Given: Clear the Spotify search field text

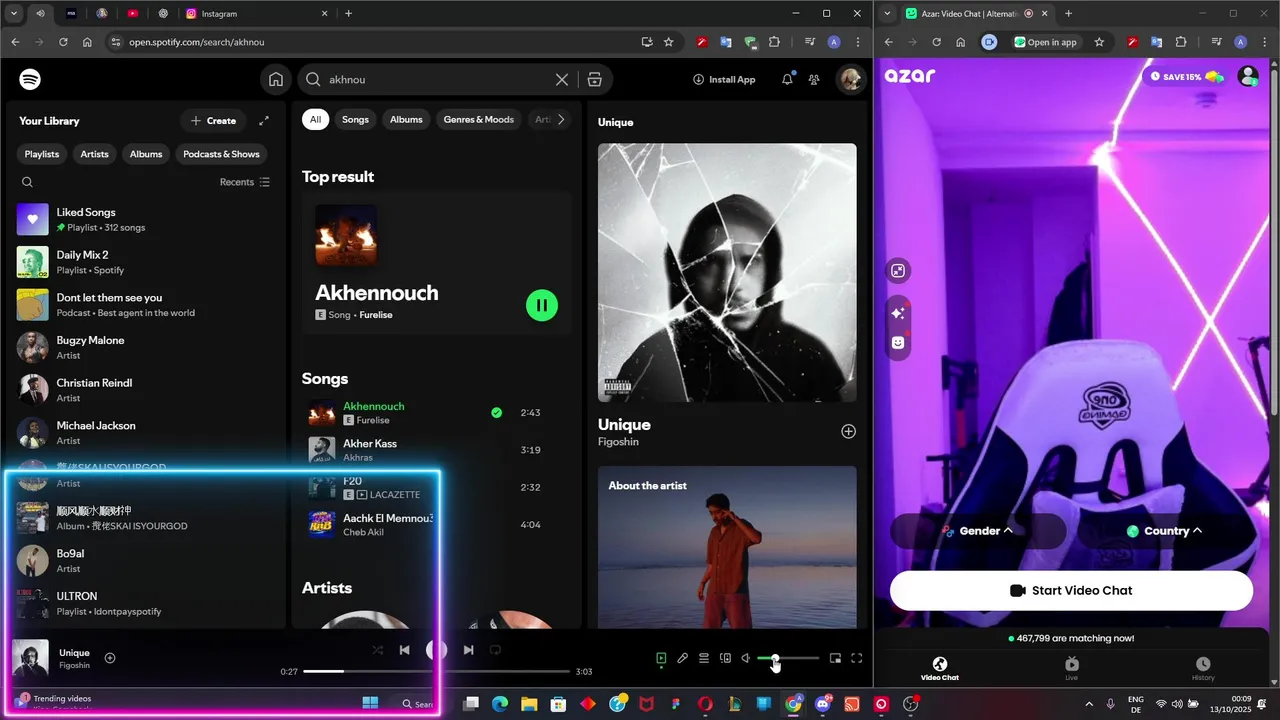Looking at the screenshot, I should point(562,80).
